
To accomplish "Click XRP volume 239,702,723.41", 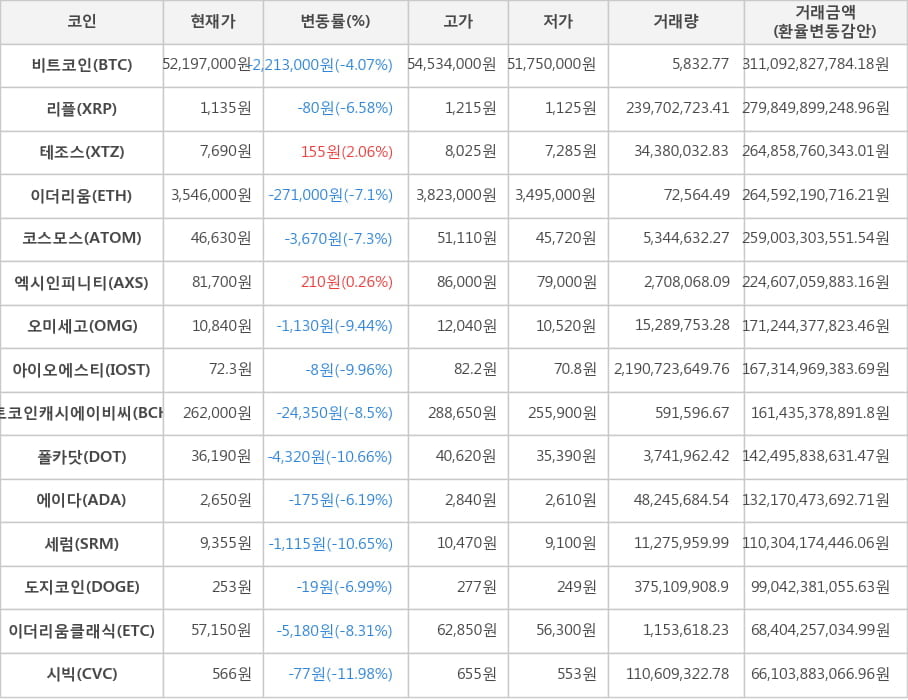I will [678, 108].
